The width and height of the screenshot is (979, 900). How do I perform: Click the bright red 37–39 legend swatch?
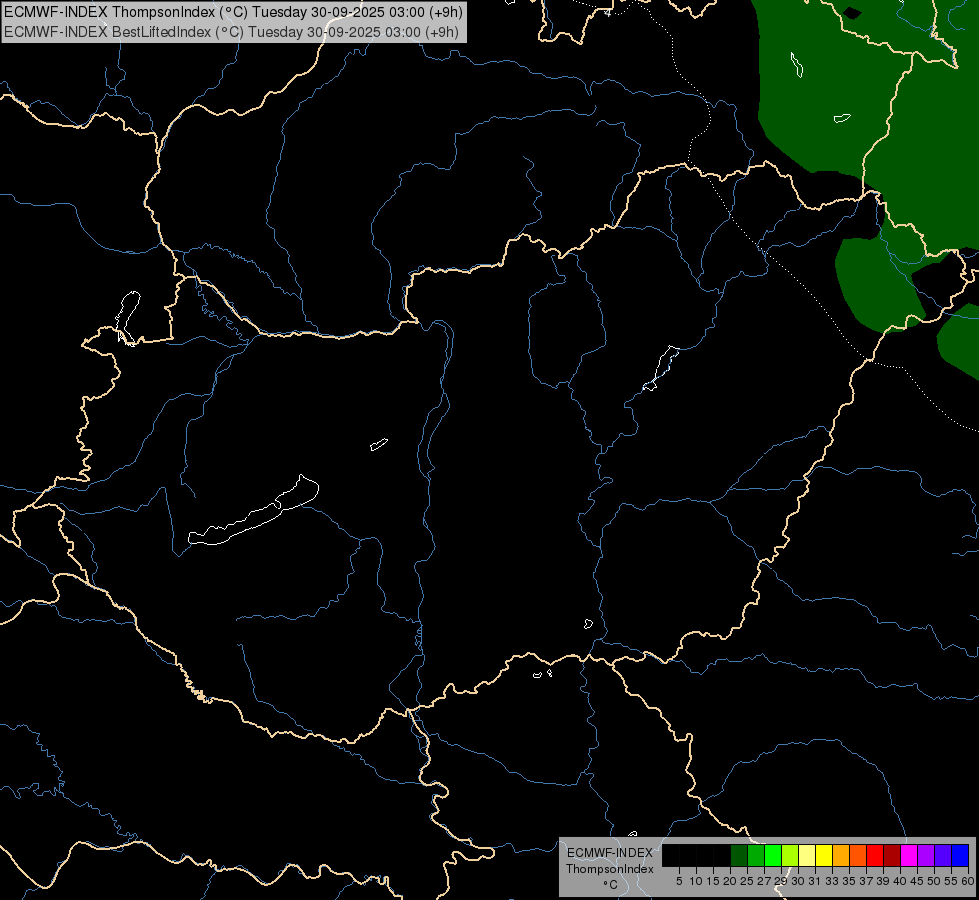pos(875,855)
